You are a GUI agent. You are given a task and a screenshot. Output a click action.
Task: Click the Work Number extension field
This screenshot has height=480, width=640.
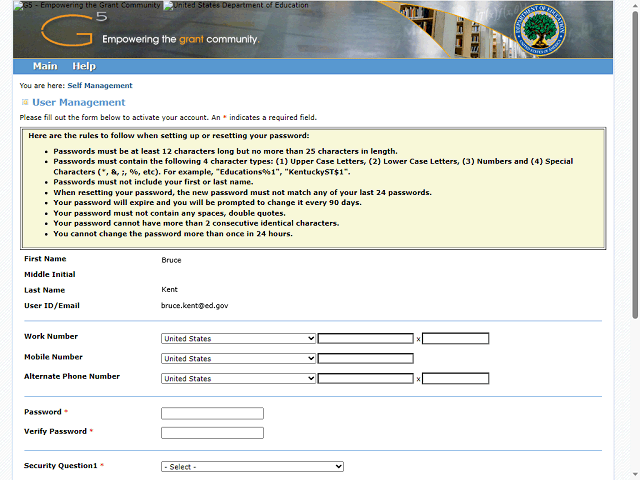point(456,339)
